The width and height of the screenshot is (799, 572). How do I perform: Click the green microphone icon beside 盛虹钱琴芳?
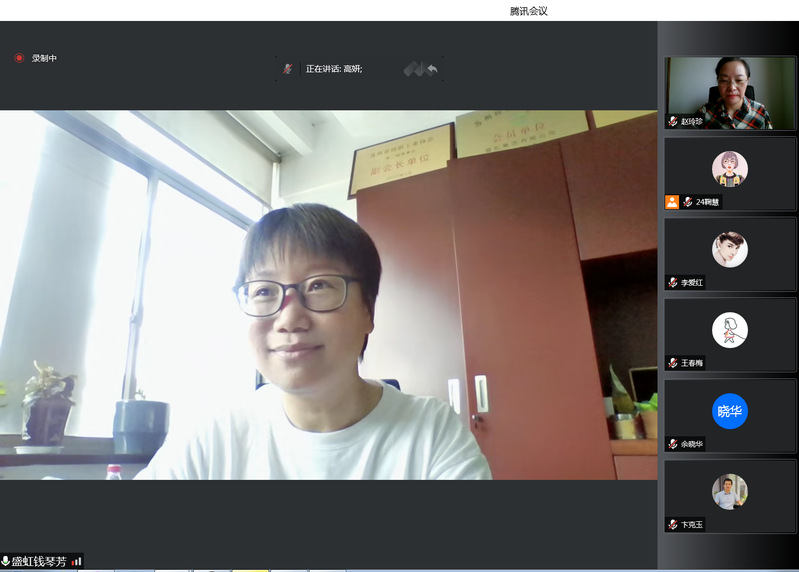pos(6,561)
